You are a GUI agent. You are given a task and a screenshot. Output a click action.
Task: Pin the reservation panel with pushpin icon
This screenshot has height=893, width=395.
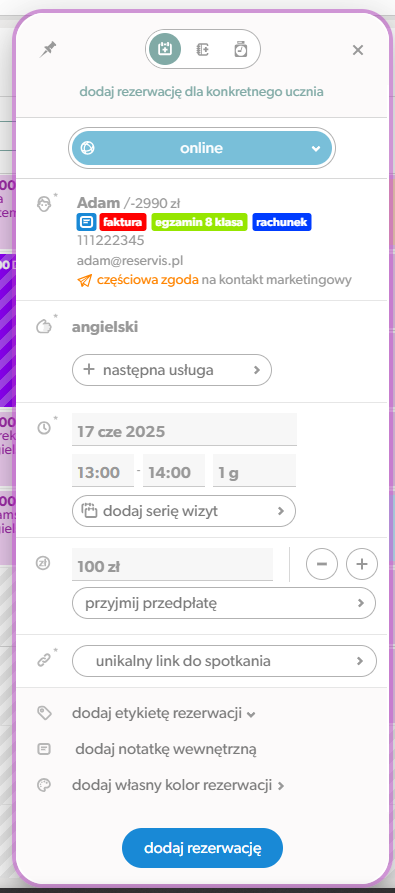coord(48,50)
